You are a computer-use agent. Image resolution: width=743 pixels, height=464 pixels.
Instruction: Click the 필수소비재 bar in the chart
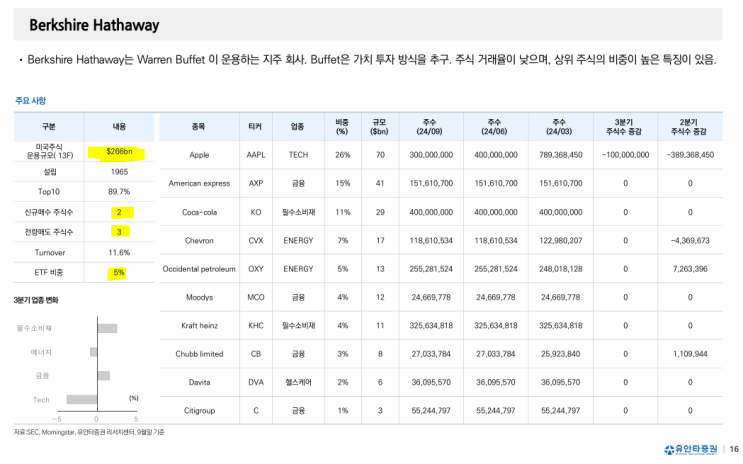(x=107, y=328)
